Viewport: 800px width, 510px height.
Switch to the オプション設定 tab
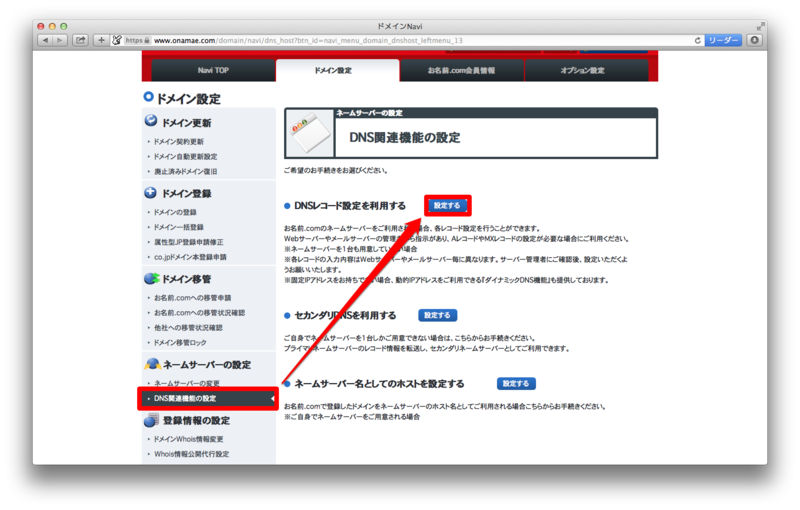tap(586, 70)
